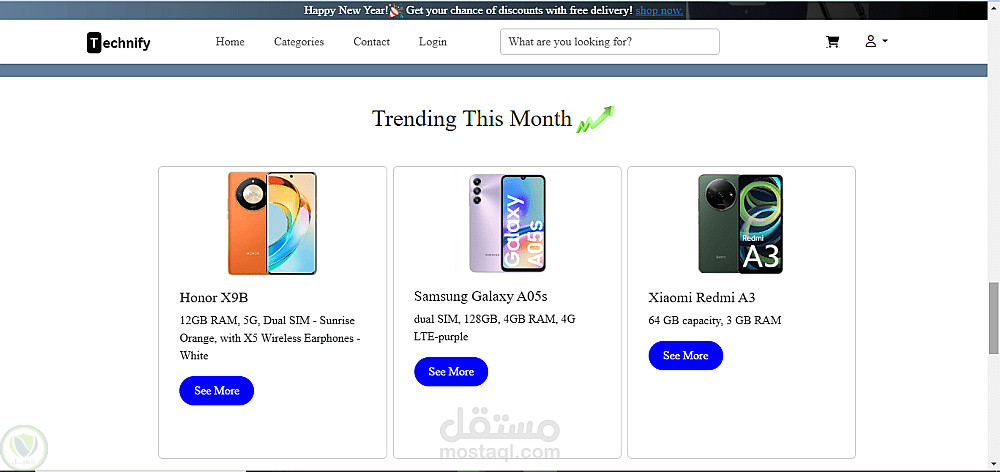Select the Samsung Galaxy A05s image

click(507, 223)
